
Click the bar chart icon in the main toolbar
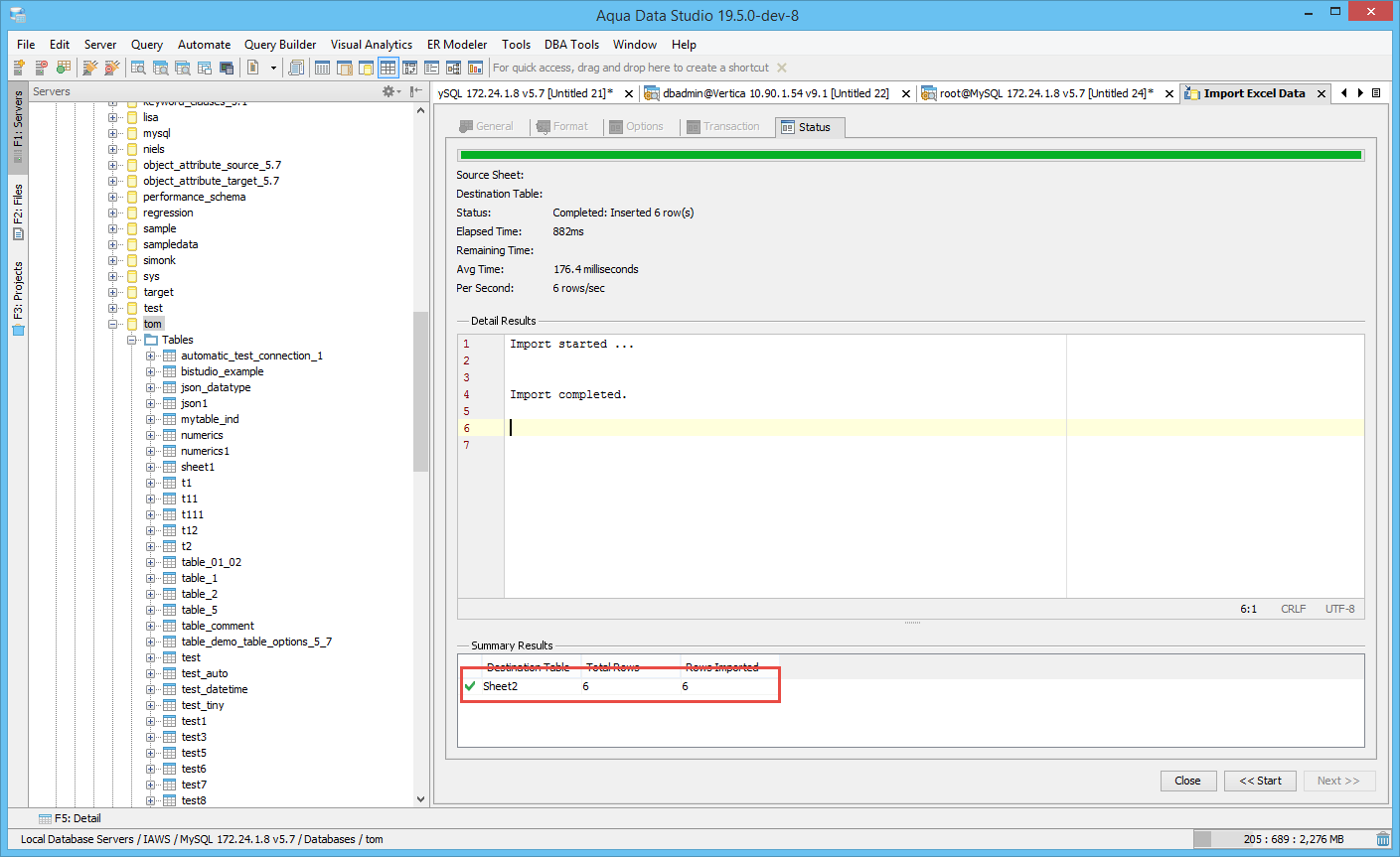(x=475, y=68)
